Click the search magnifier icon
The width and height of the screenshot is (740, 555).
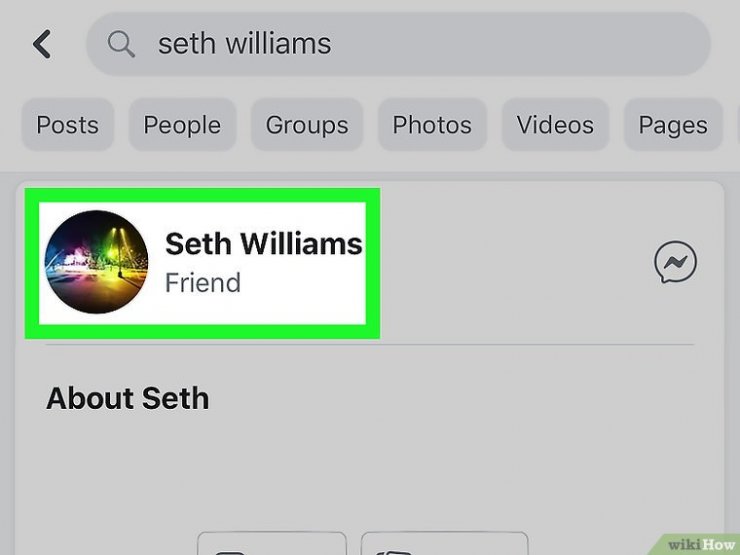[x=121, y=44]
